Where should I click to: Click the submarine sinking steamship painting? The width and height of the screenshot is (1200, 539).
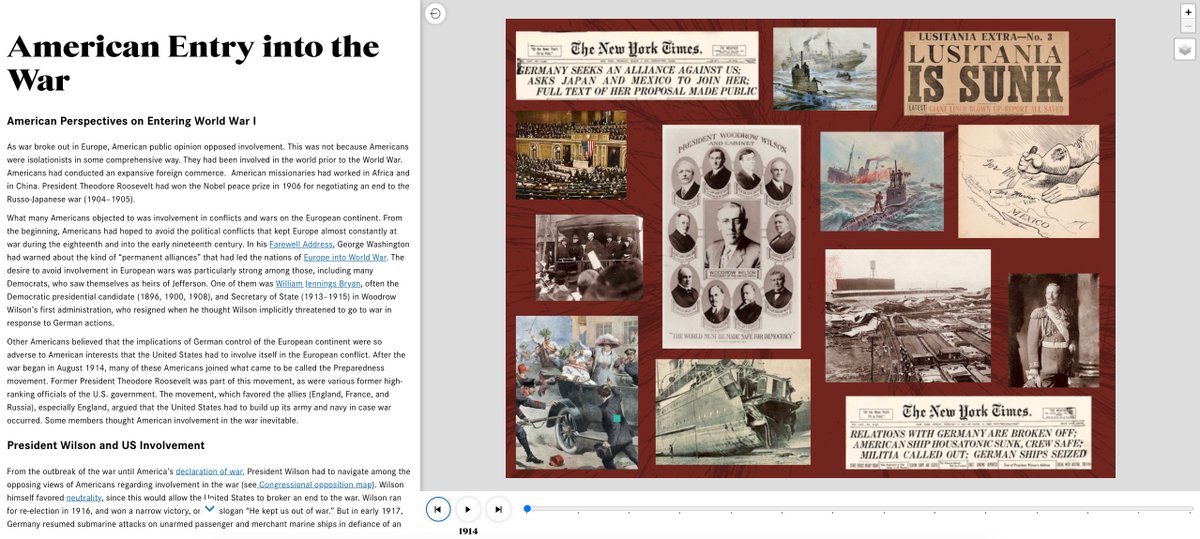882,182
